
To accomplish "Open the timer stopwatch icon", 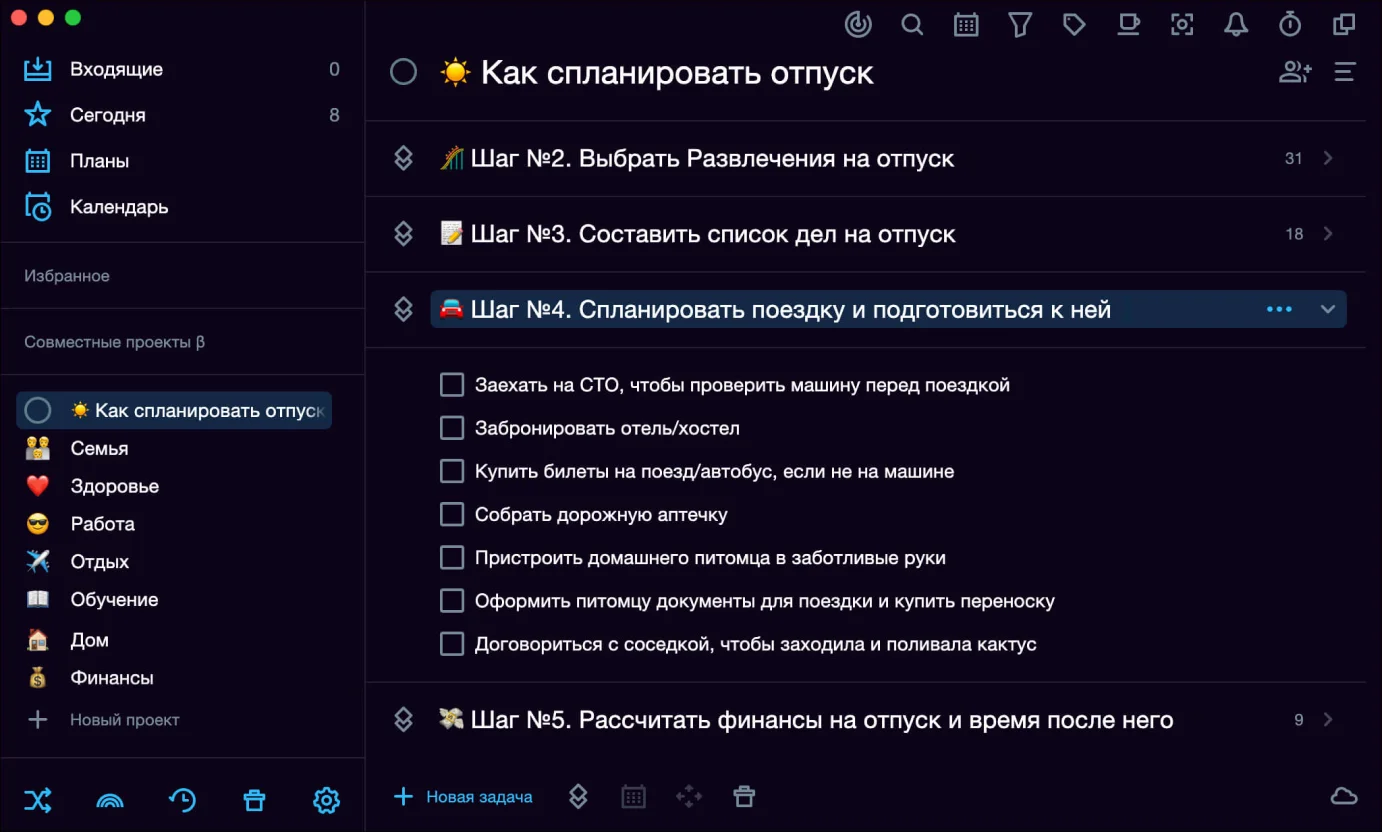I will (x=1290, y=25).
